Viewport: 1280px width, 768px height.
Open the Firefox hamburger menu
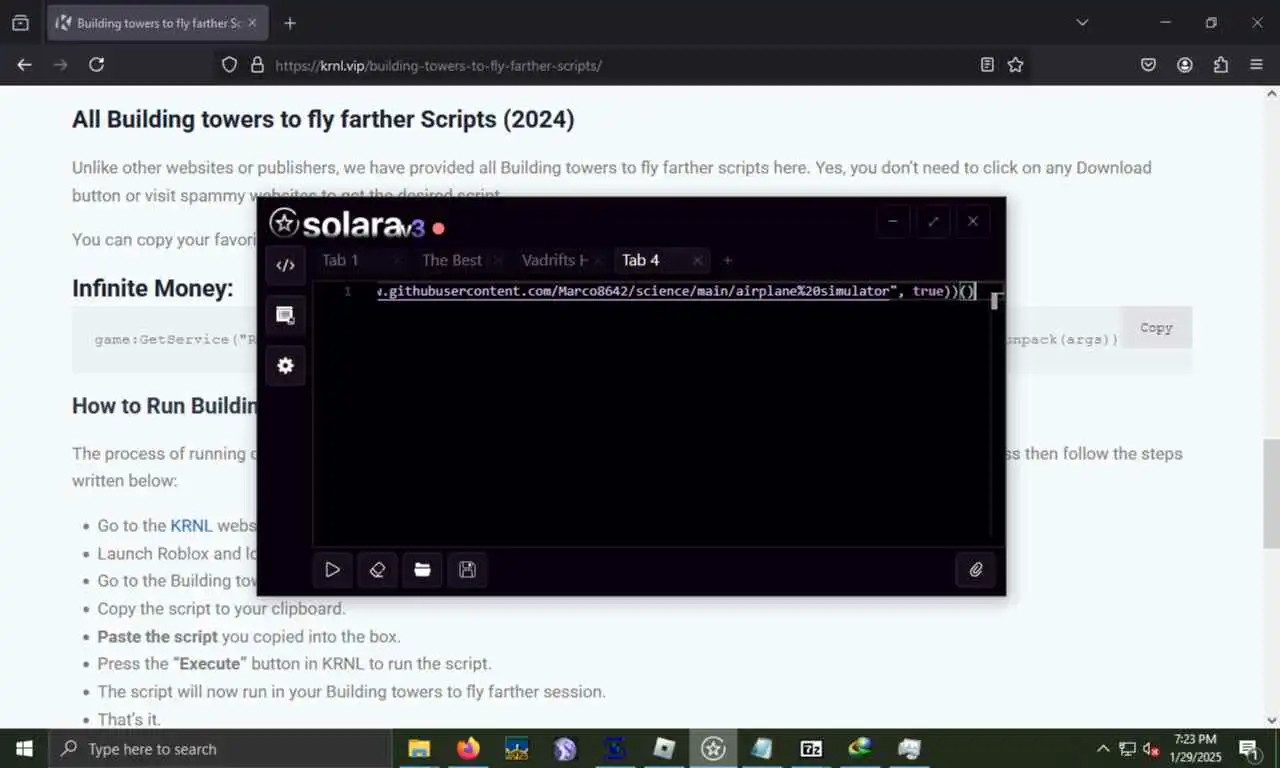[x=1257, y=65]
